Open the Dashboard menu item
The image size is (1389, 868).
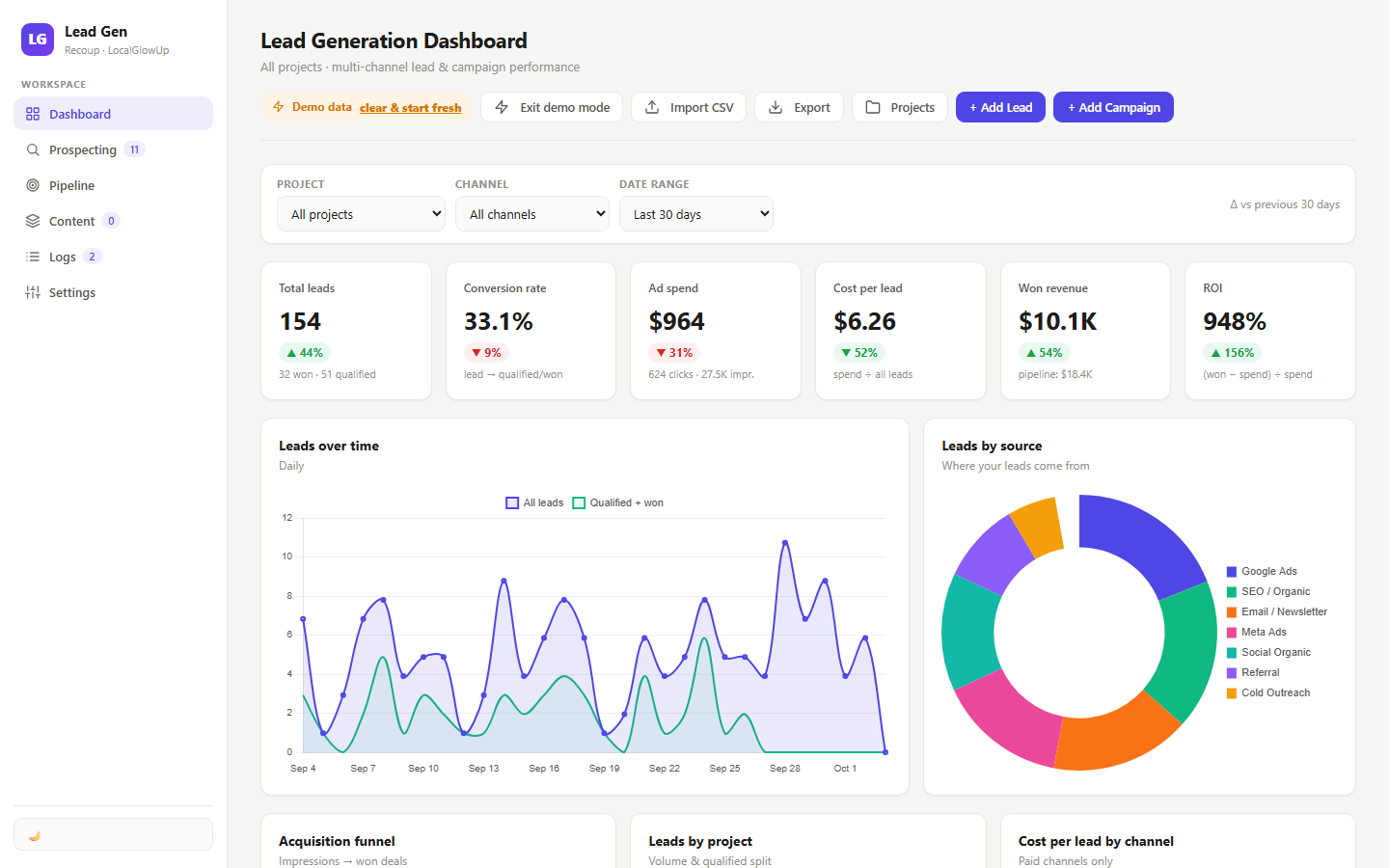click(113, 114)
